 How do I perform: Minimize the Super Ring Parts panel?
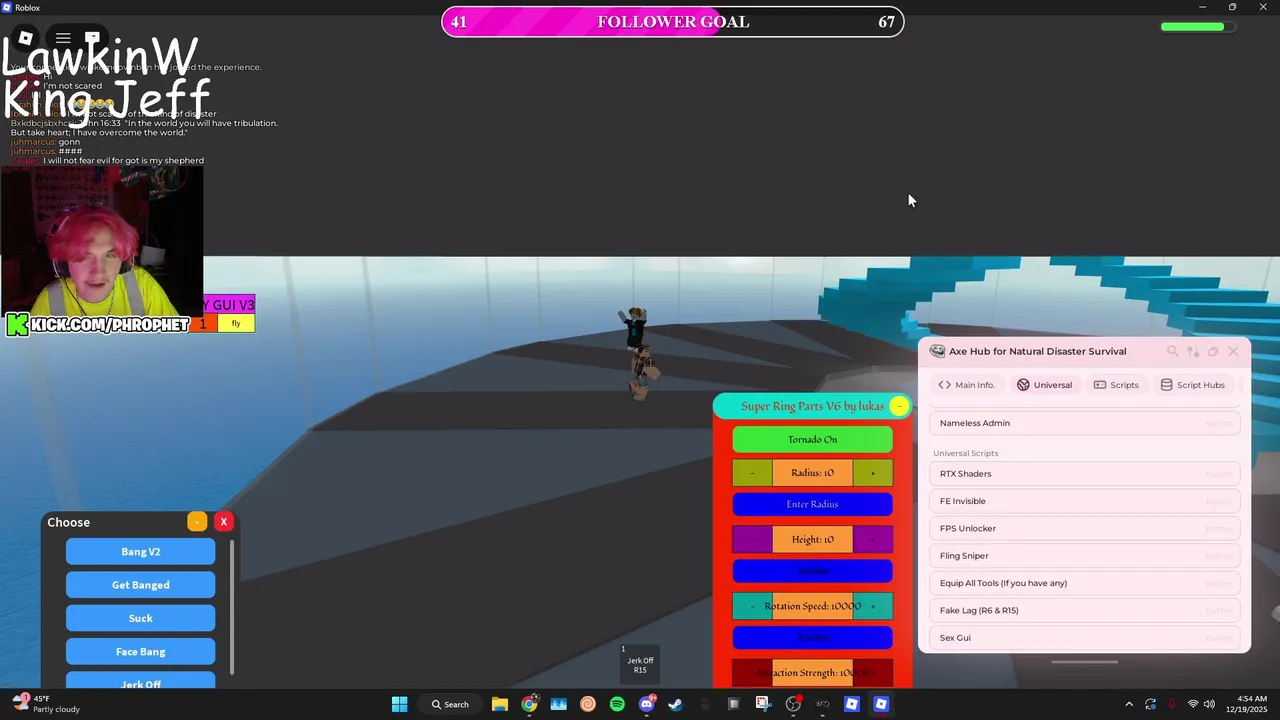(x=899, y=406)
